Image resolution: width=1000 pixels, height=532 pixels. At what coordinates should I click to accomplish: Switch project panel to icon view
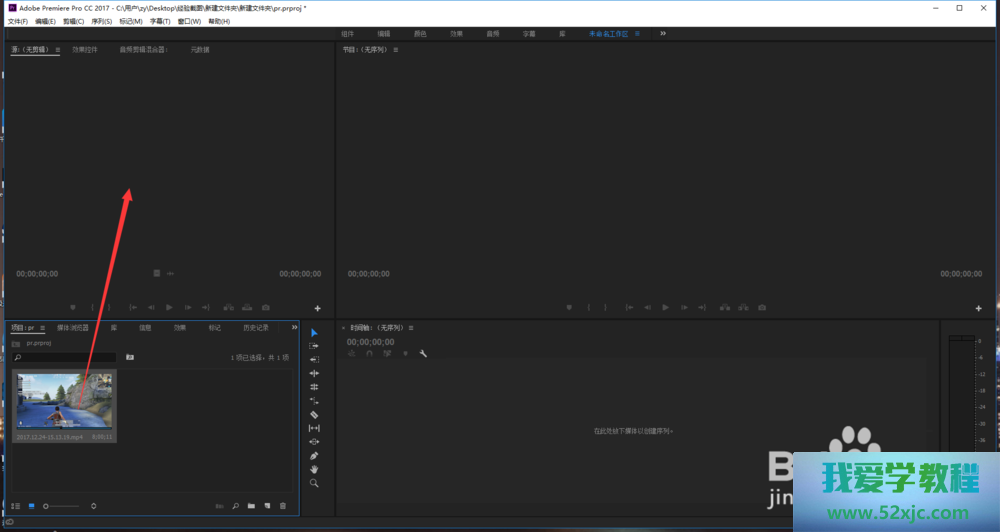(31, 506)
